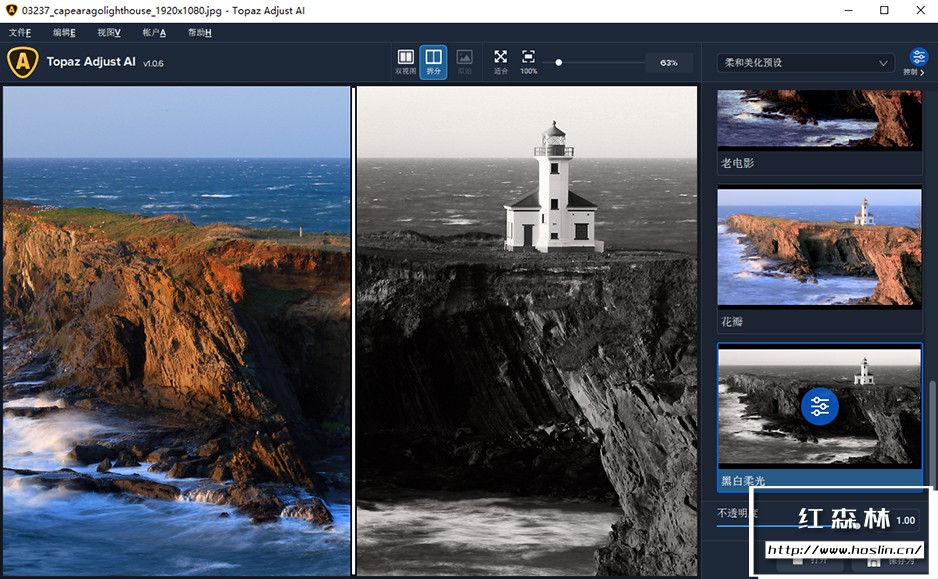Click adjust icon on 黑白柔光 preset thumbnail
The image size is (938, 579).
(820, 406)
